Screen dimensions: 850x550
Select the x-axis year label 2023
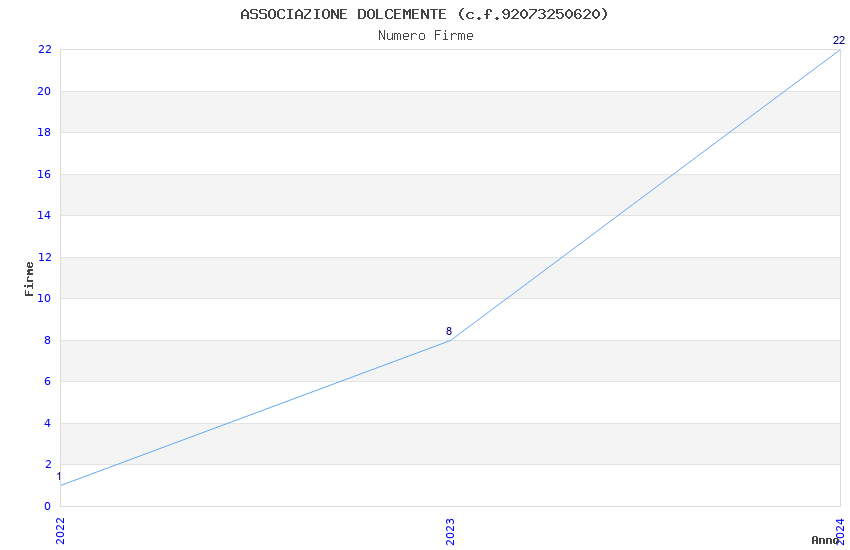(450, 531)
